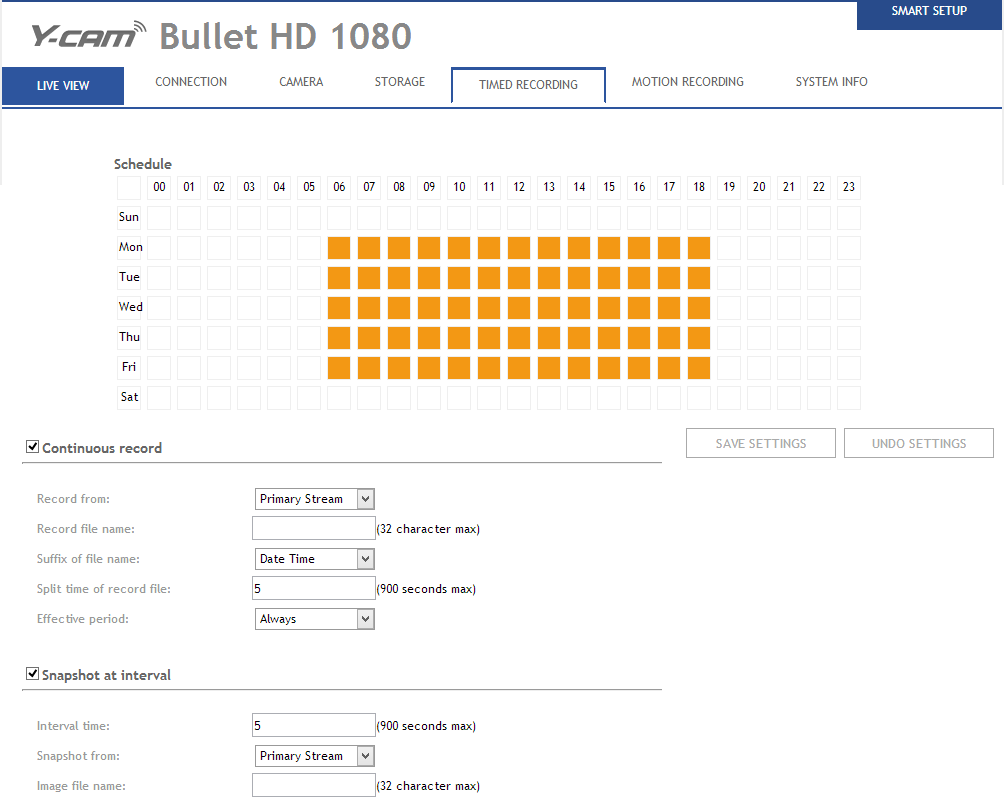Expand the Snapshot from dropdown
The width and height of the screenshot is (1004, 800).
[315, 756]
